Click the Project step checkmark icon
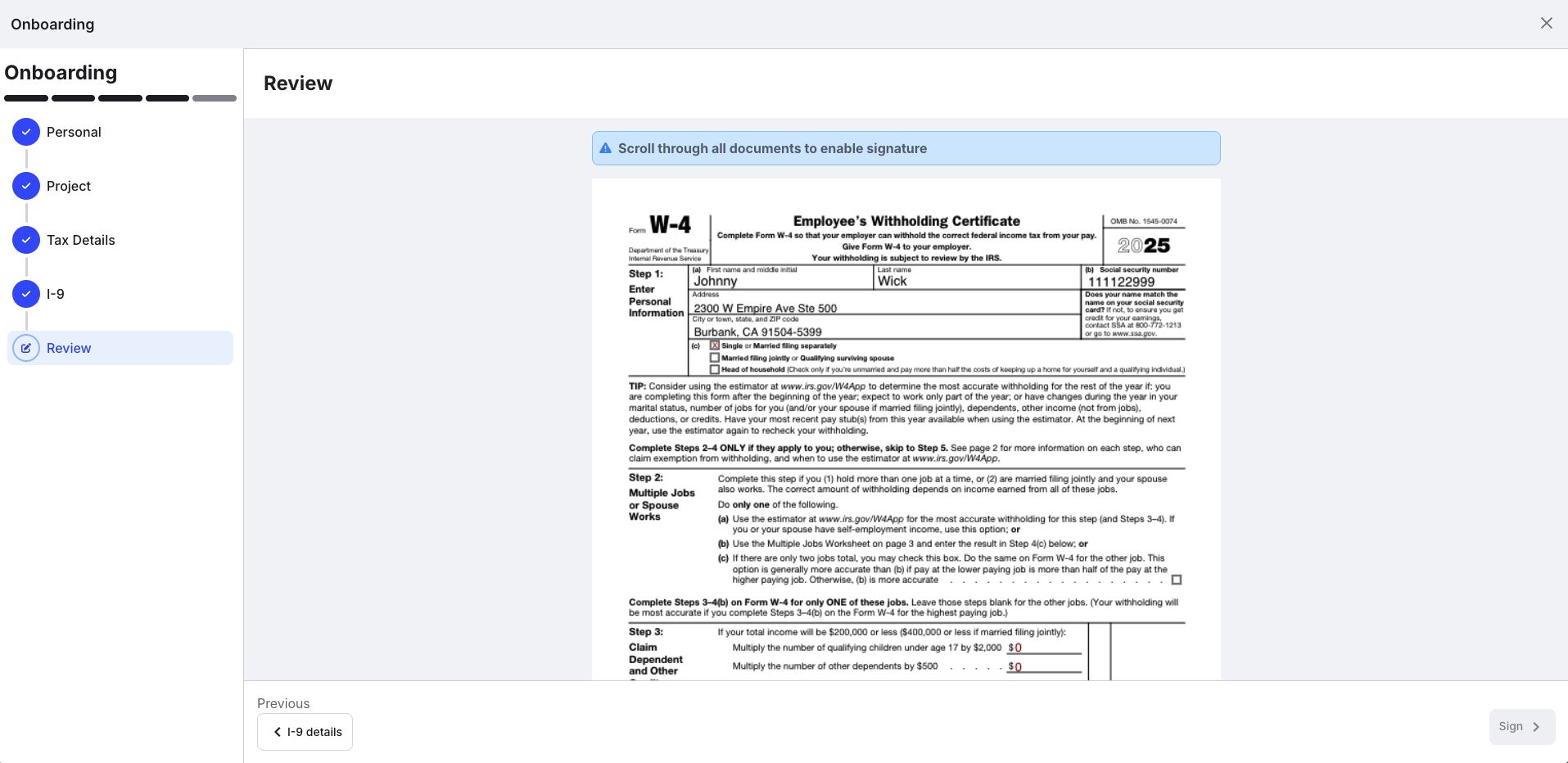This screenshot has width=1568, height=763. 26,186
